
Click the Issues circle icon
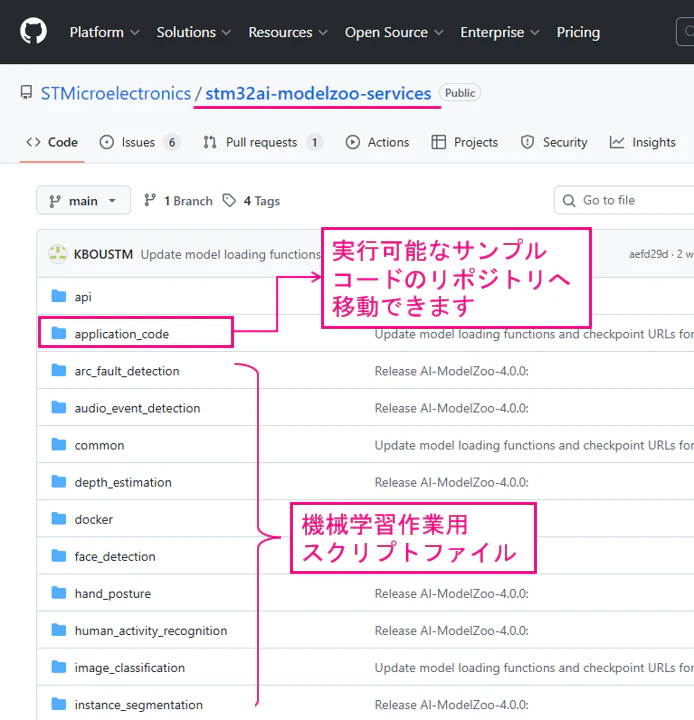pyautogui.click(x=107, y=142)
